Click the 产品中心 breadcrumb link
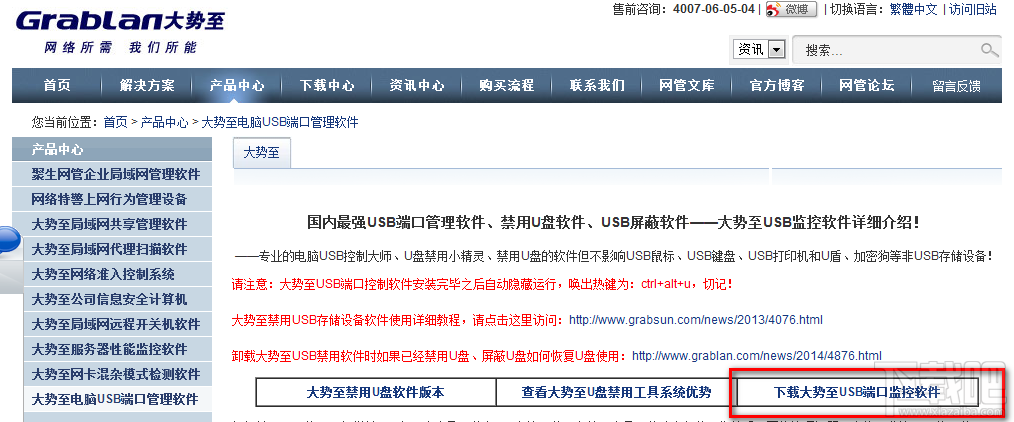 (x=164, y=122)
